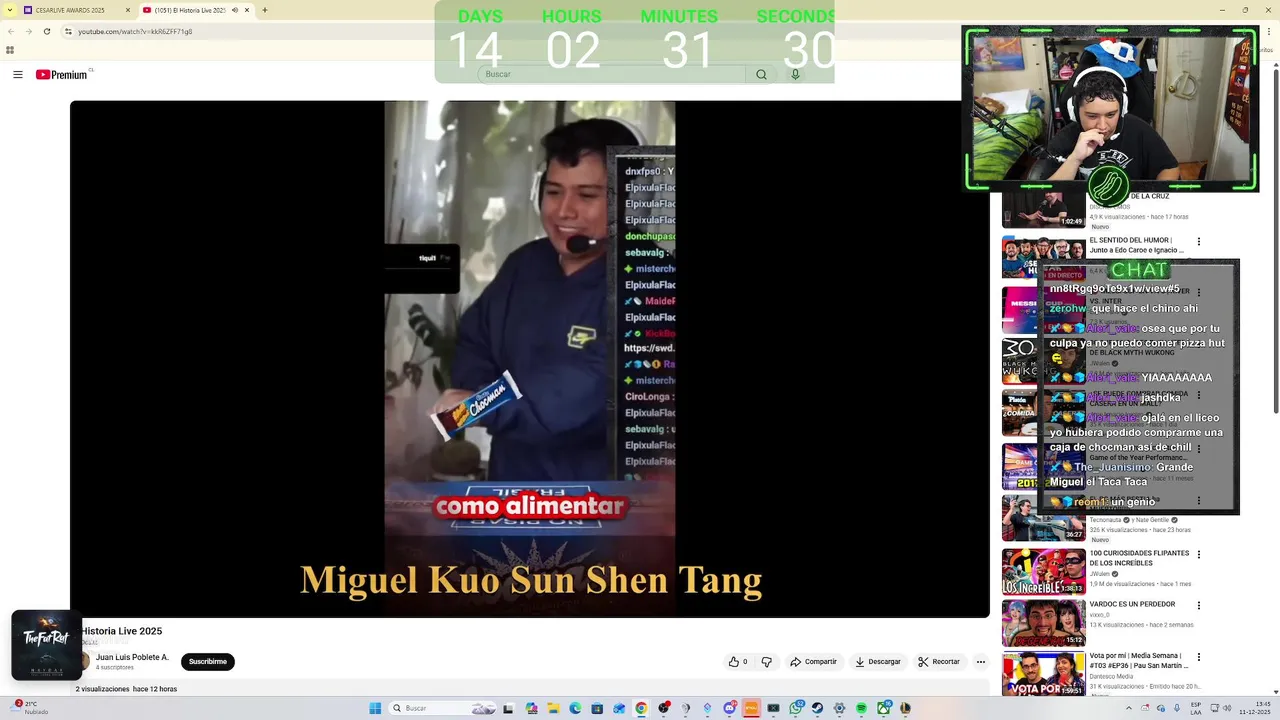Share the video via Compartir
Image resolution: width=1280 pixels, height=720 pixels.
813,661
